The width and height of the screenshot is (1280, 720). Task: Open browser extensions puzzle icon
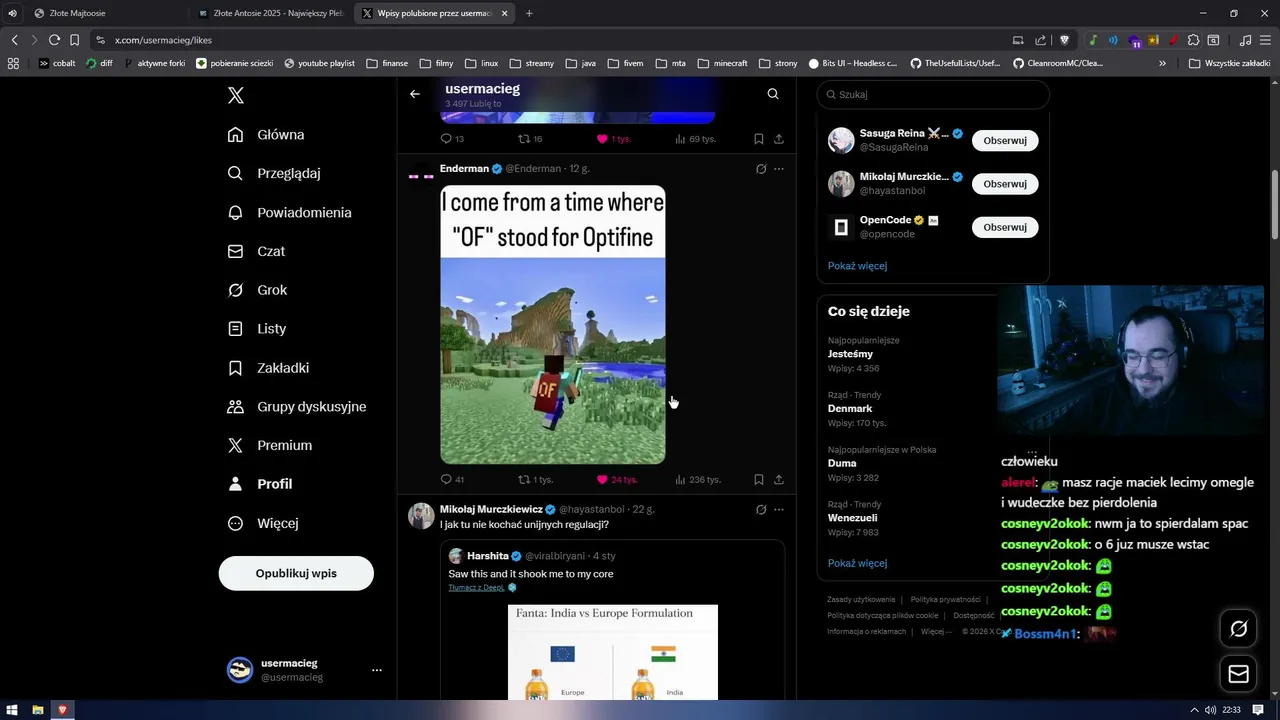click(x=1193, y=40)
